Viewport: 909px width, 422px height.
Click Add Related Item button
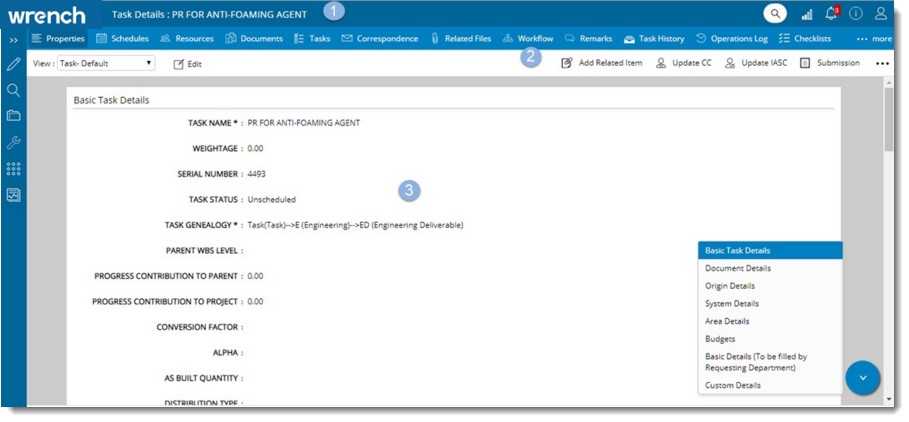click(602, 63)
